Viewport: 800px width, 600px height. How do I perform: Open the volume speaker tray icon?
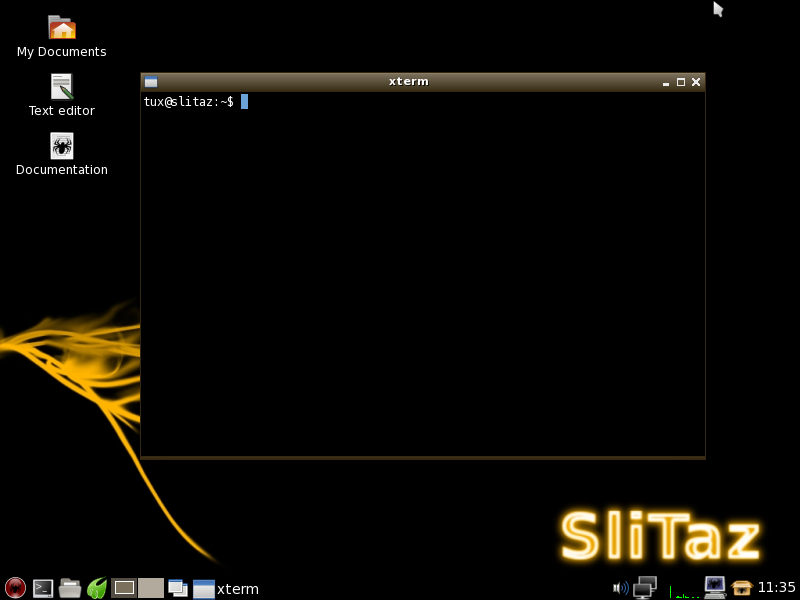620,588
